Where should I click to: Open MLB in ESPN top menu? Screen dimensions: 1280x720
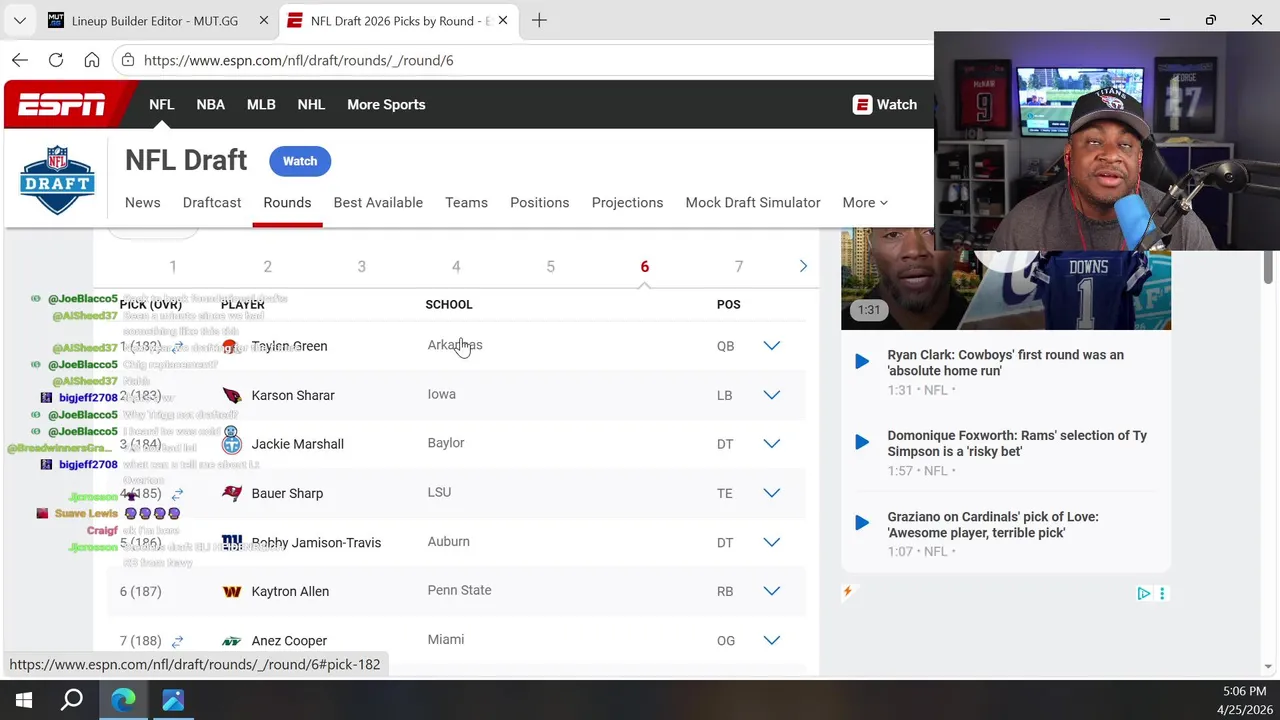261,104
